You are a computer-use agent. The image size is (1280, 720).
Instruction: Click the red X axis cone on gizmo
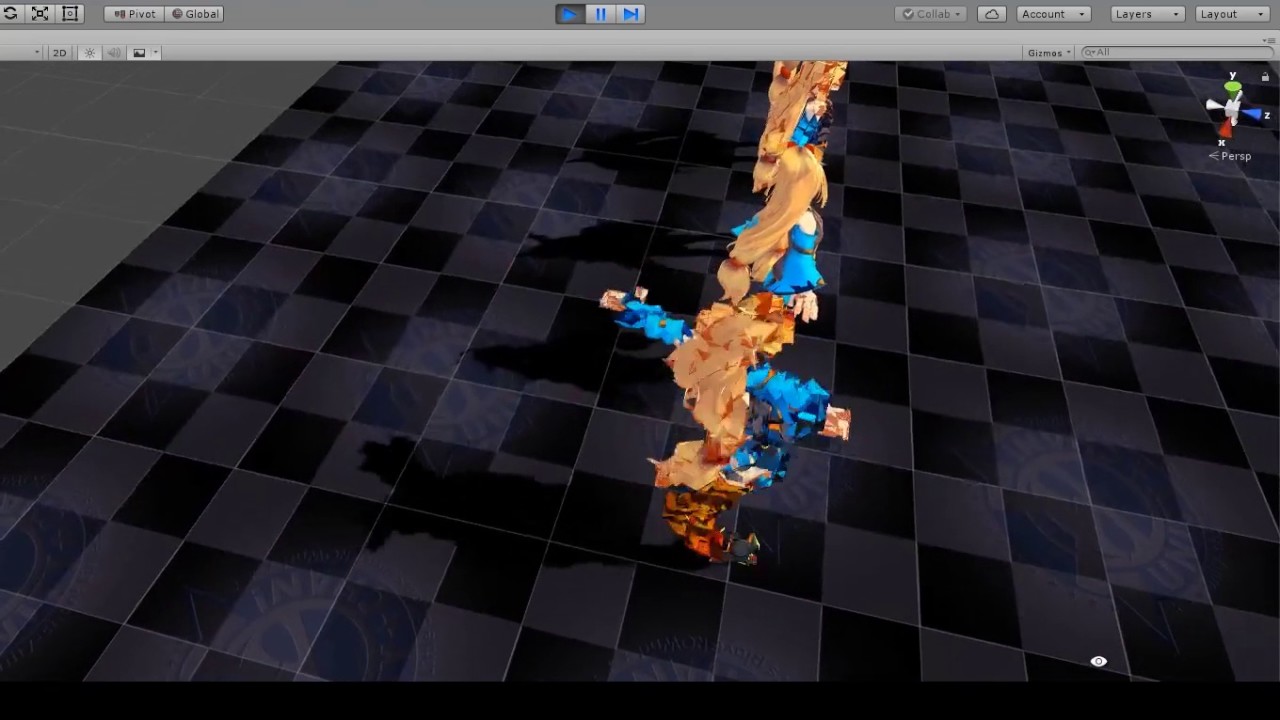(x=1227, y=127)
